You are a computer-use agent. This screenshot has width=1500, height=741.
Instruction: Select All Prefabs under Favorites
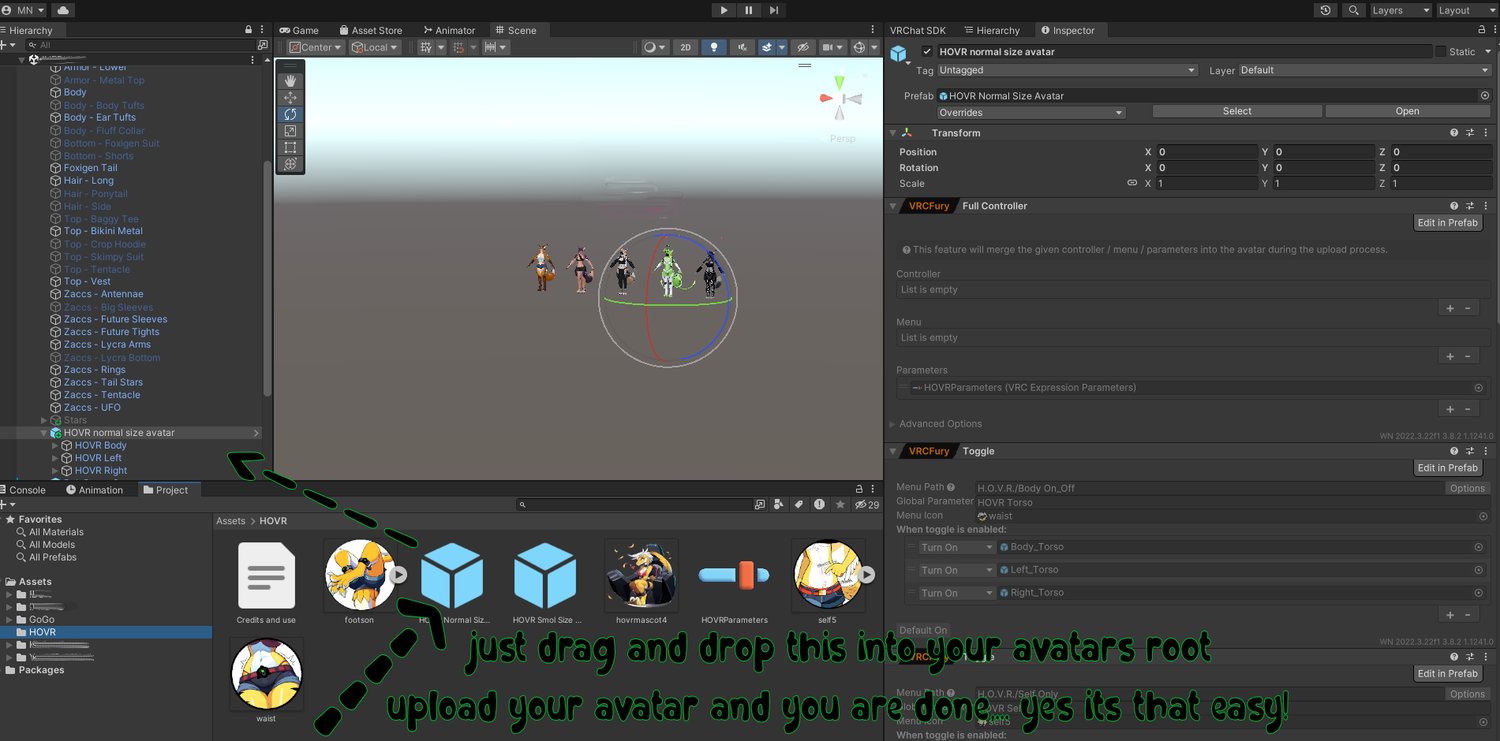(53, 558)
